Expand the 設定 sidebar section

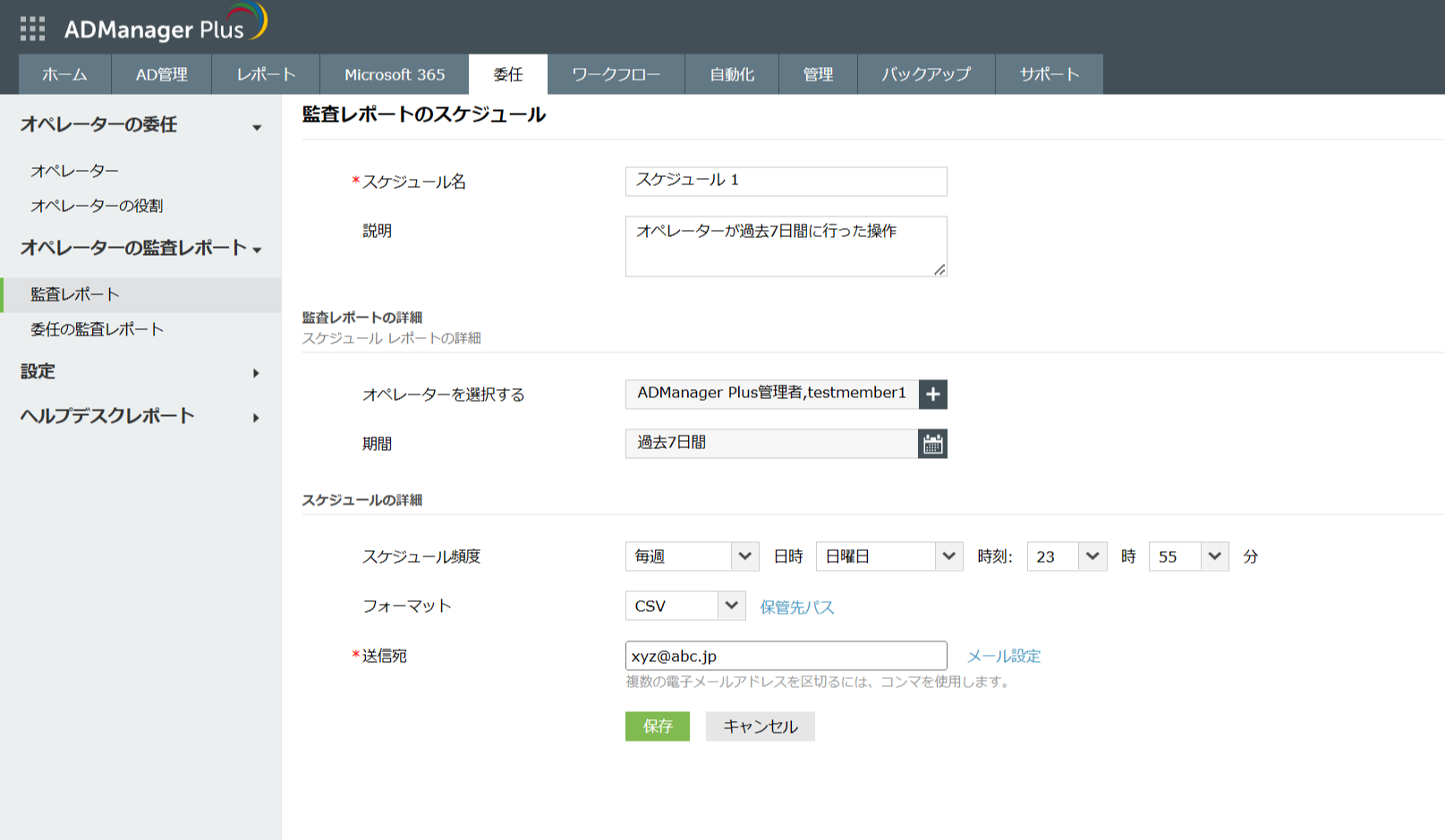coord(256,373)
